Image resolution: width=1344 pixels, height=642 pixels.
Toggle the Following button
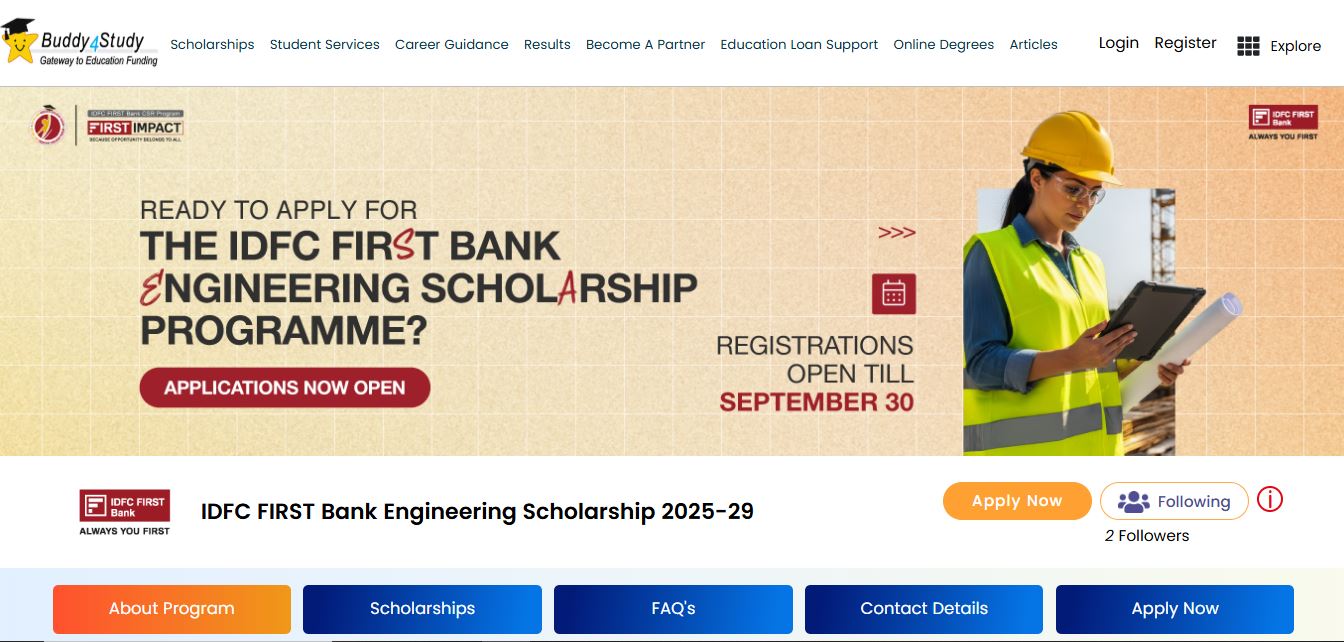tap(1174, 501)
